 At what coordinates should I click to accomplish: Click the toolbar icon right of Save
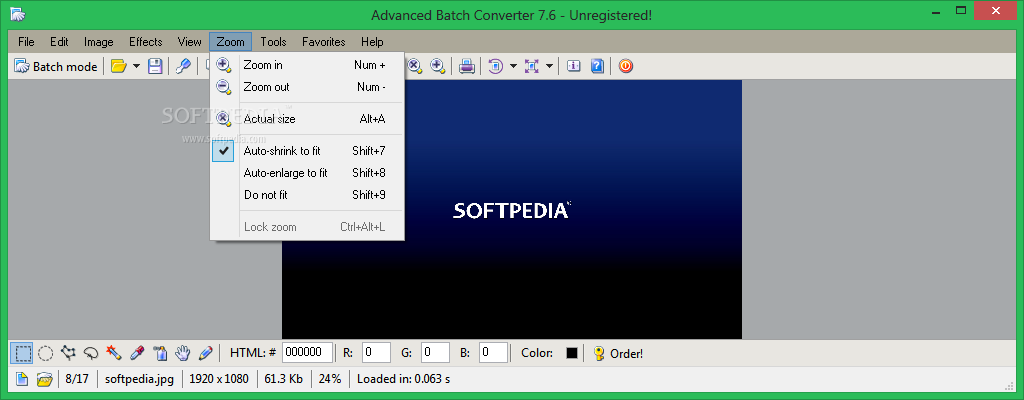[184, 66]
